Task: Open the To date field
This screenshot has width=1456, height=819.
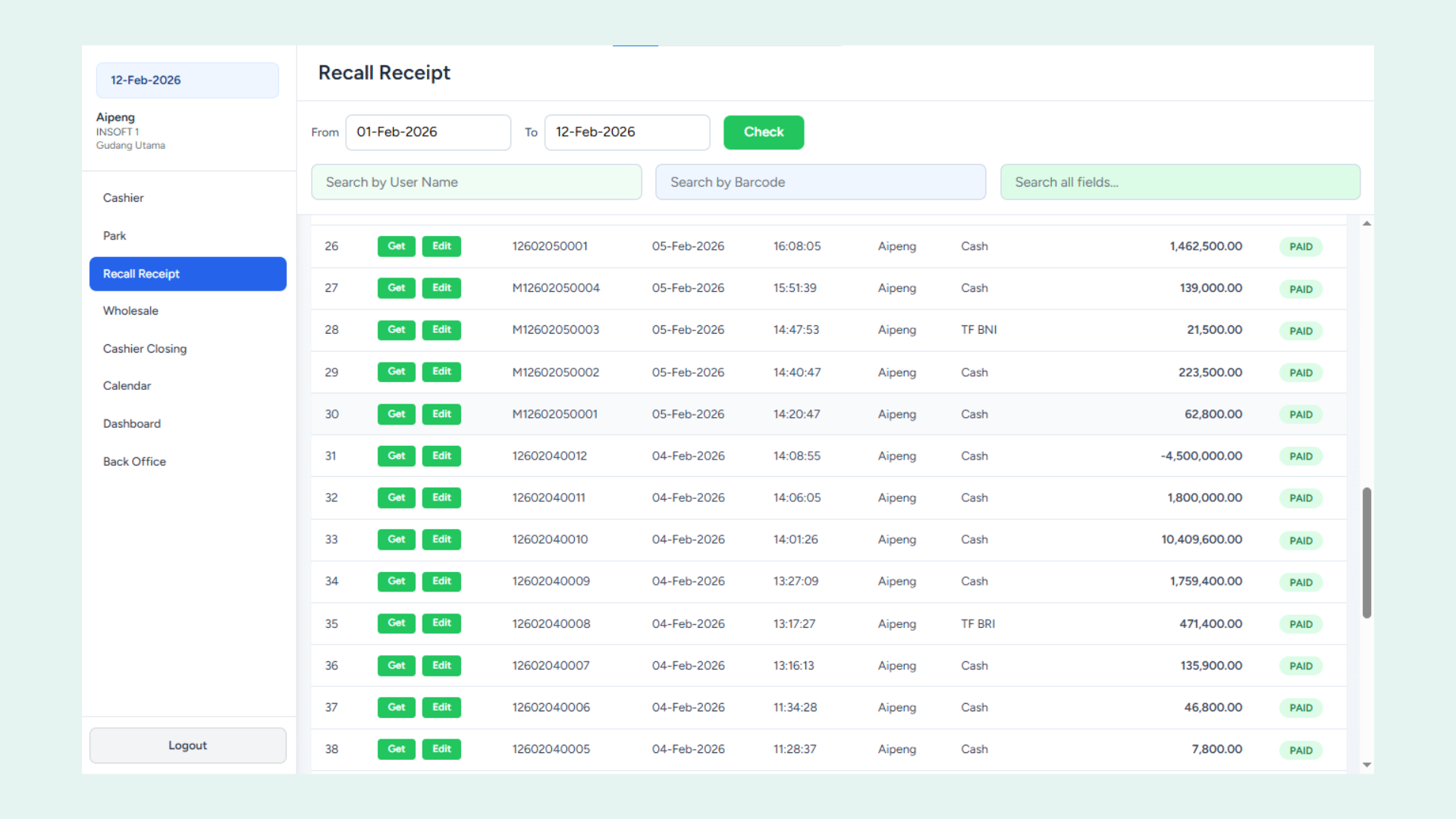Action: coord(626,132)
